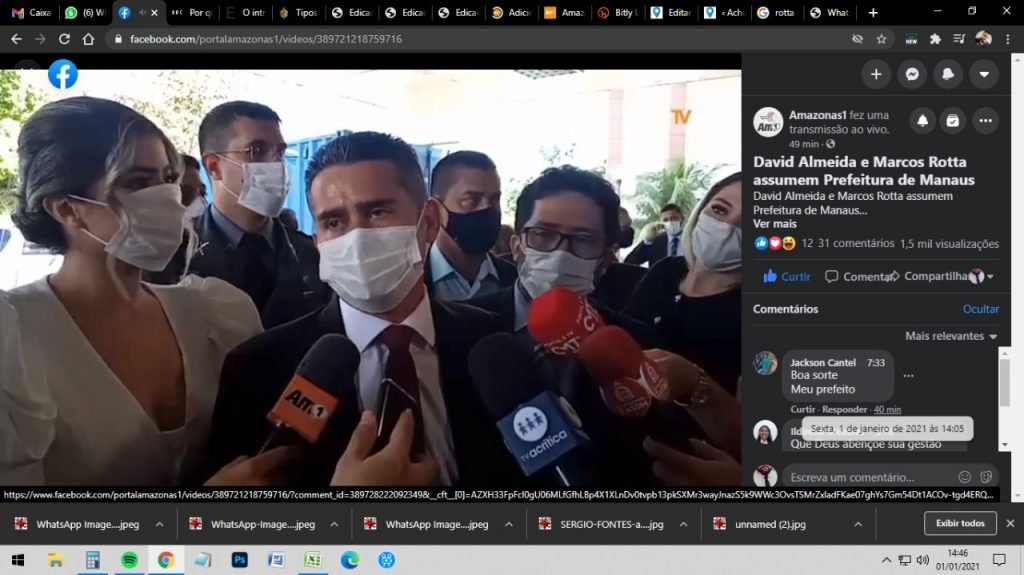Image resolution: width=1024 pixels, height=575 pixels.
Task: Click the Exibir todos downloads button
Action: point(960,523)
